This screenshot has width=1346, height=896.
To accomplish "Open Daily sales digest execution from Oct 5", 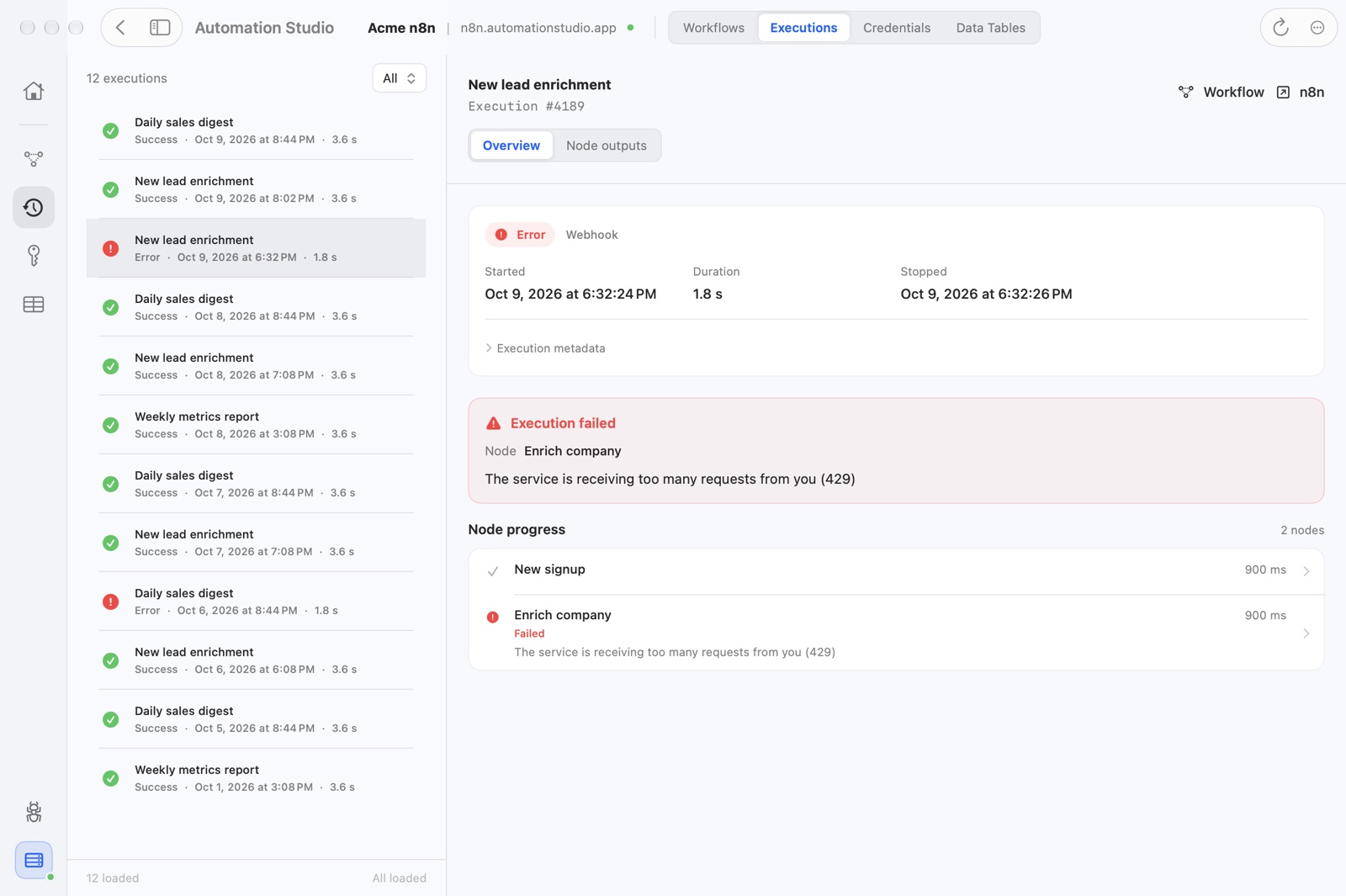I will (256, 719).
